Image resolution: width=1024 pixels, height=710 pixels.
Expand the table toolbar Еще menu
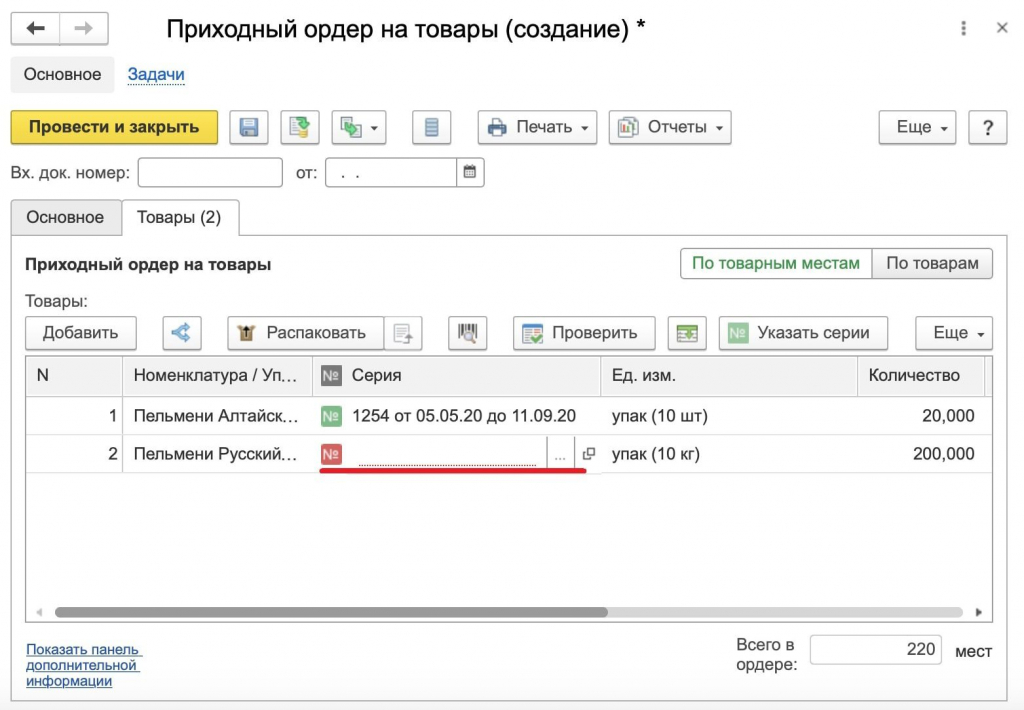pos(953,332)
